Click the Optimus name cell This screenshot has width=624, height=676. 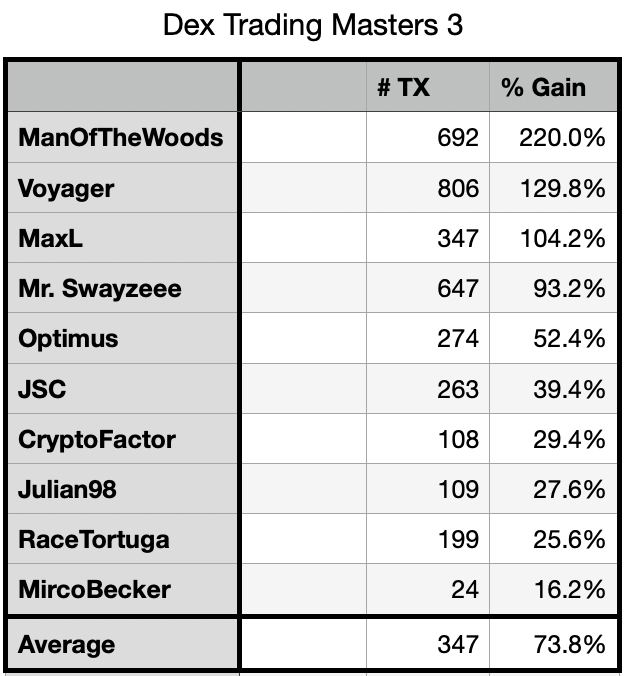tap(122, 338)
